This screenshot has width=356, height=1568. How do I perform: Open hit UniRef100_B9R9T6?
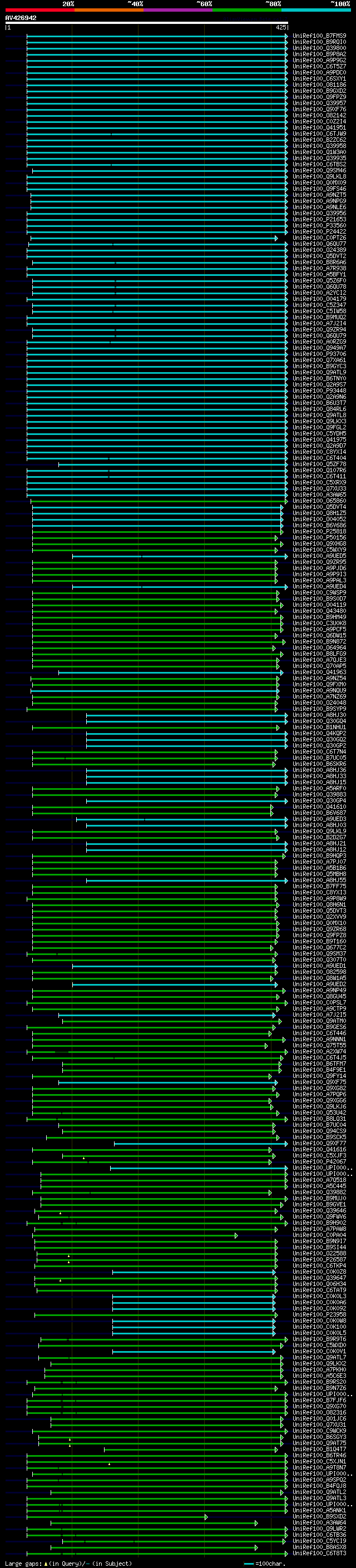[x=319, y=1338]
